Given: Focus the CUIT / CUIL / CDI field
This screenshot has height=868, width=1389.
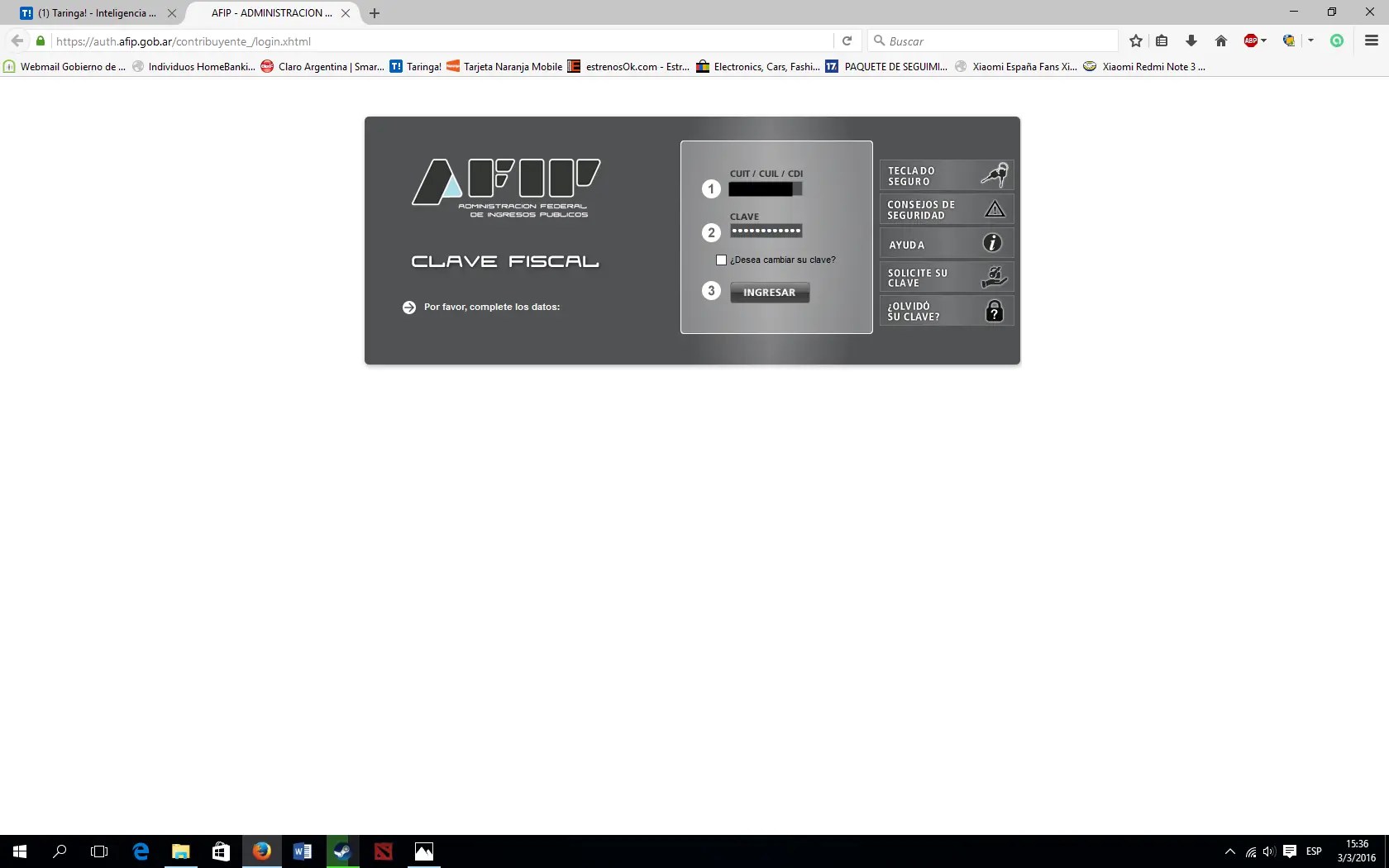Looking at the screenshot, I should point(766,189).
